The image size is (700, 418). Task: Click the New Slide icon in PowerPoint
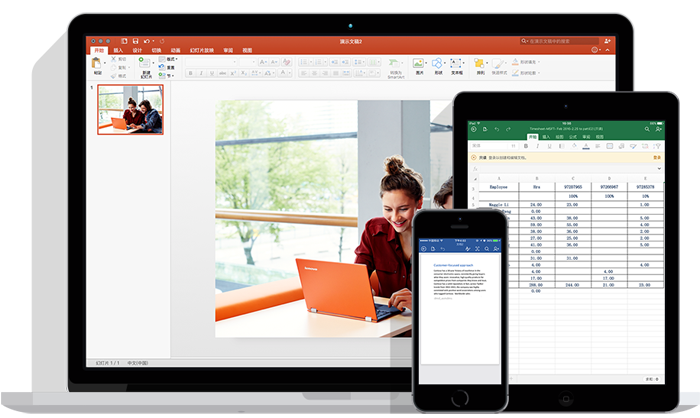pyautogui.click(x=146, y=65)
